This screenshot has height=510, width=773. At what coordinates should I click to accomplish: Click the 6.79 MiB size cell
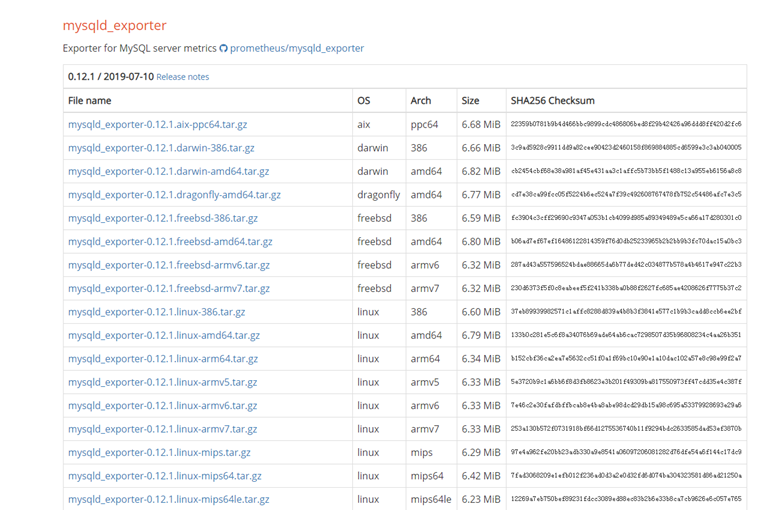click(481, 335)
